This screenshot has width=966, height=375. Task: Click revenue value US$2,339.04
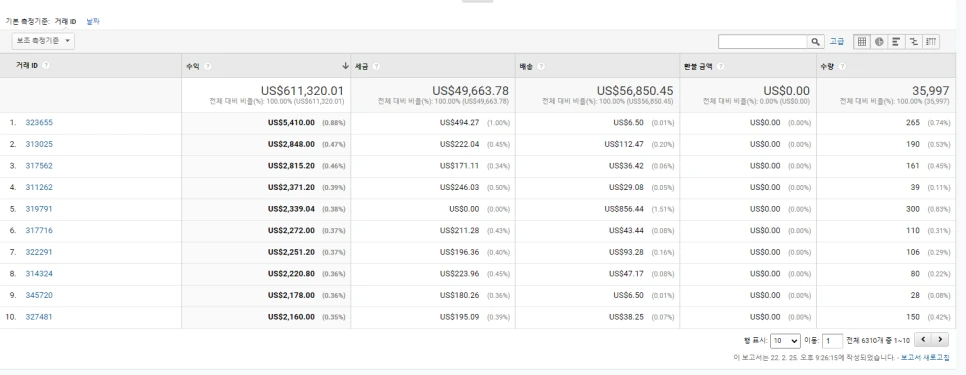point(291,209)
